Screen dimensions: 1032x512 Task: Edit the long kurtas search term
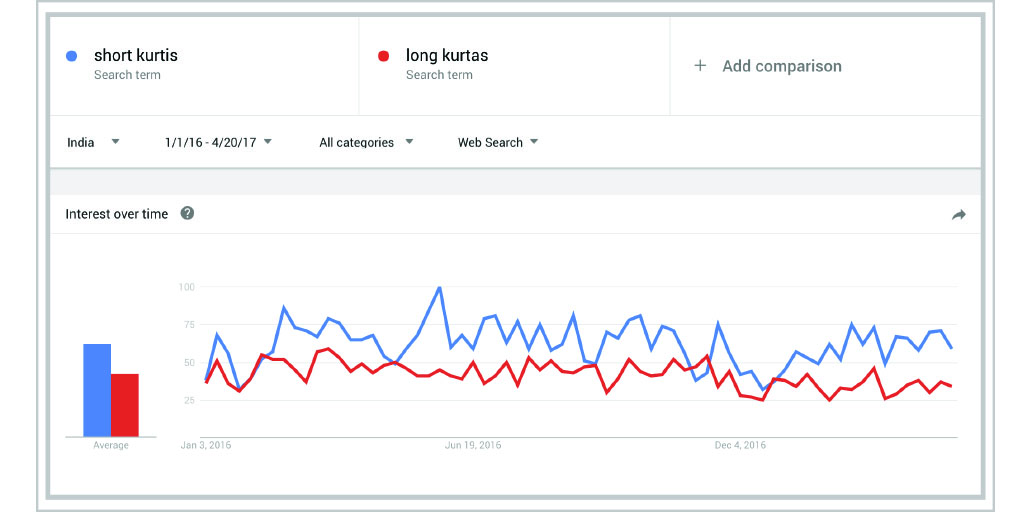pos(447,56)
